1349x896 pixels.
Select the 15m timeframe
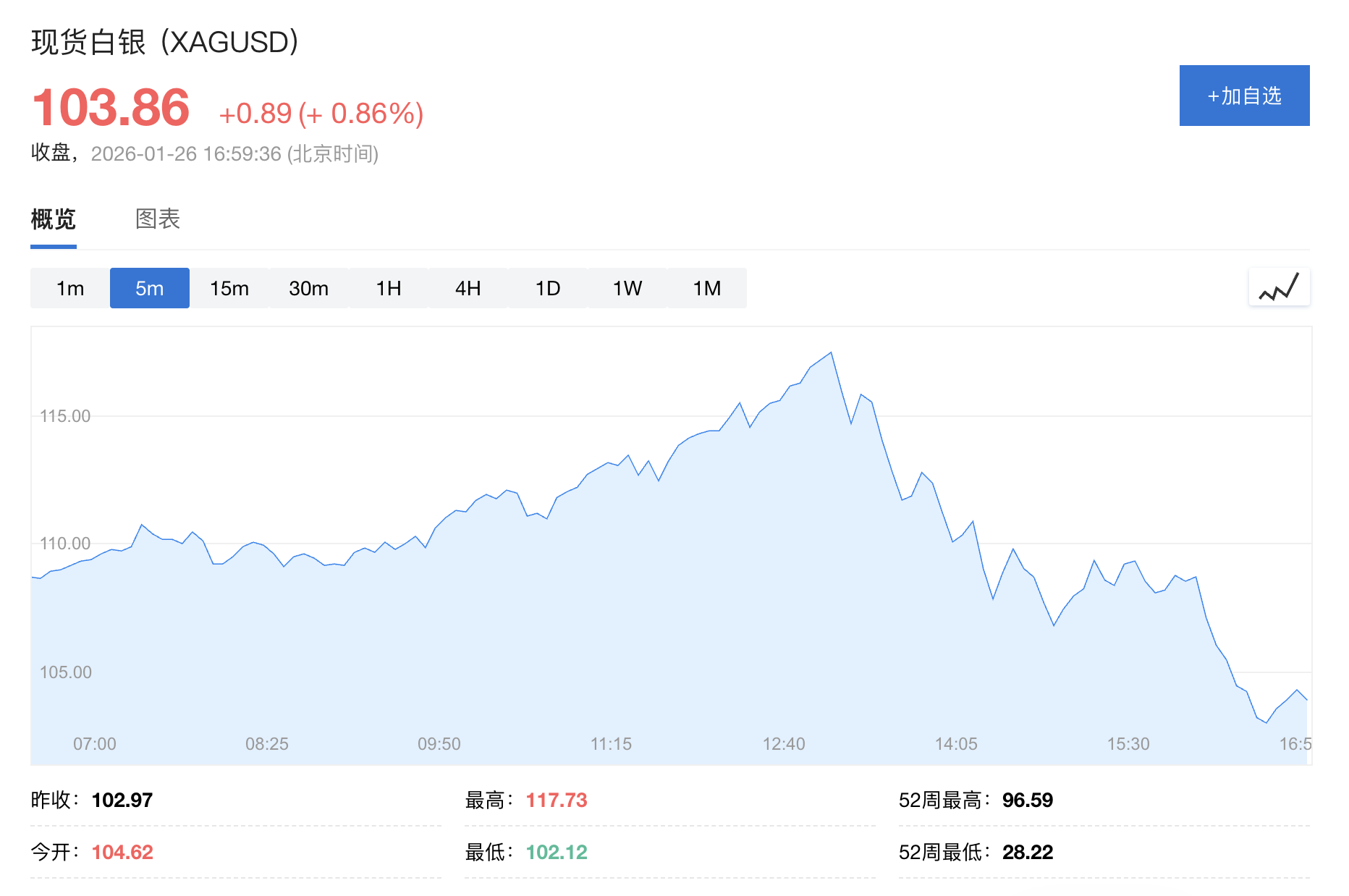(229, 287)
